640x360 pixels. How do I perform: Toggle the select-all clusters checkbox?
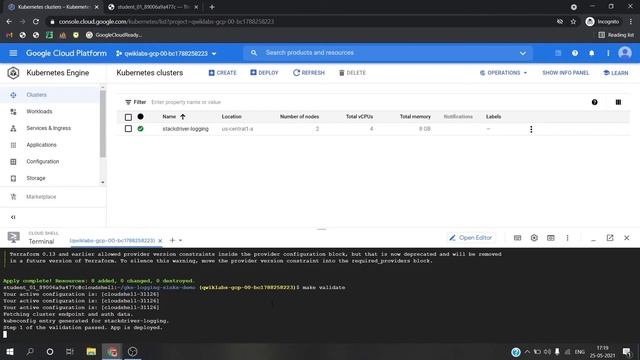click(x=128, y=117)
